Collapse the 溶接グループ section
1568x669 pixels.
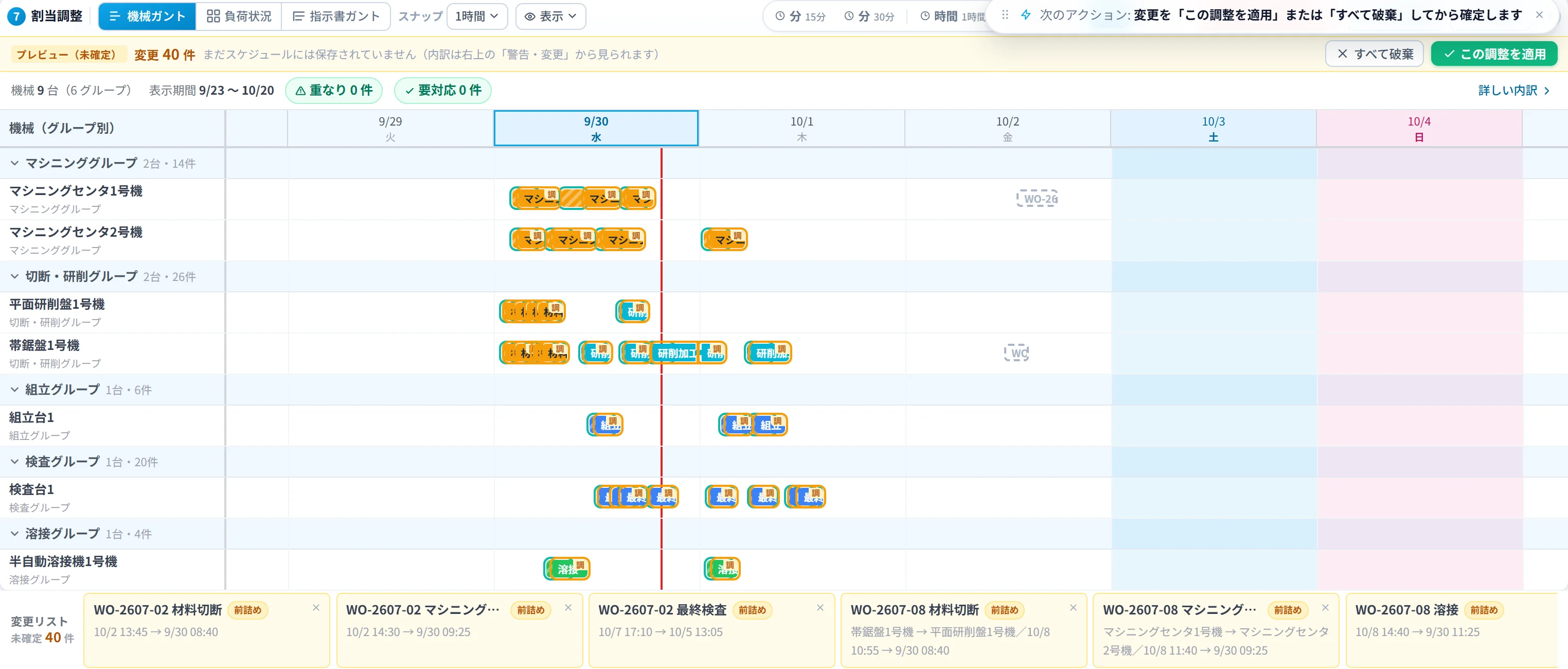coord(14,534)
